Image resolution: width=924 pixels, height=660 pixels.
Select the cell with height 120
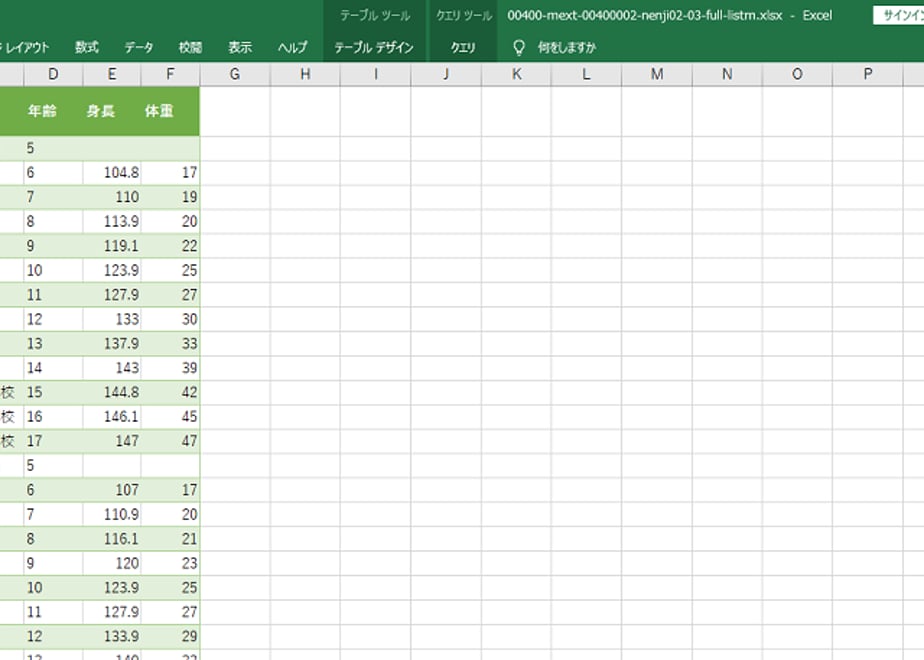[112, 563]
